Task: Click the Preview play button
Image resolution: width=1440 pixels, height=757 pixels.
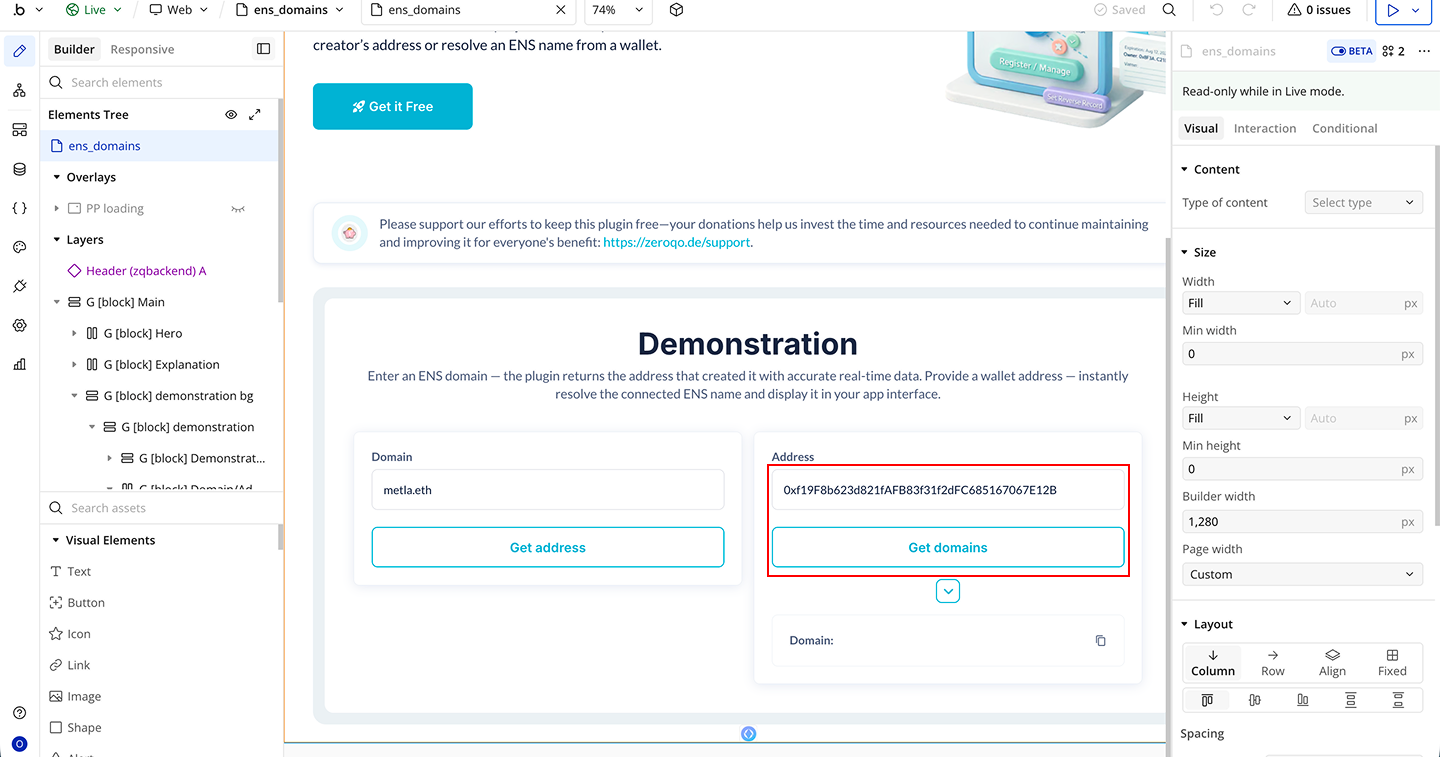Action: (1393, 10)
